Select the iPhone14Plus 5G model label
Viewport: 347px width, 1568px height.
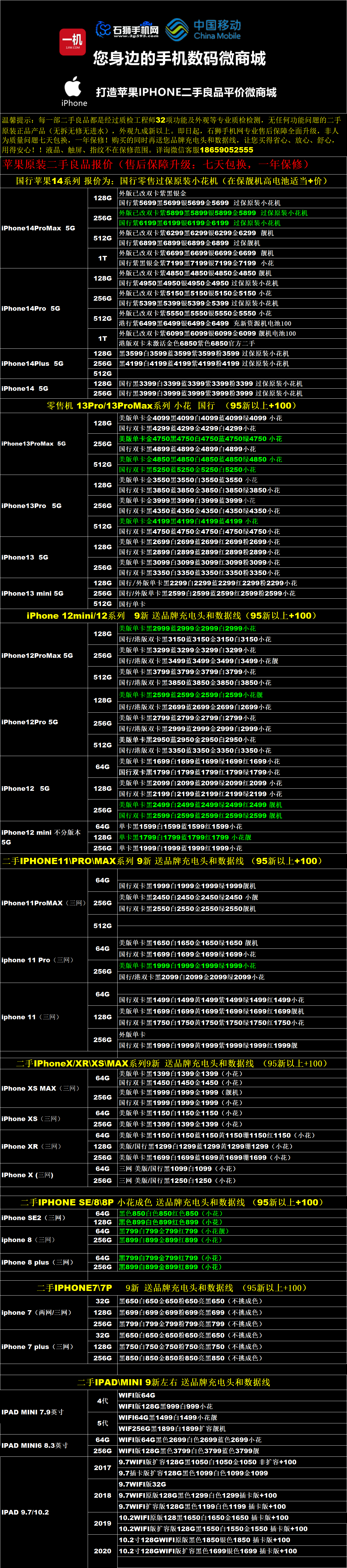(x=32, y=363)
